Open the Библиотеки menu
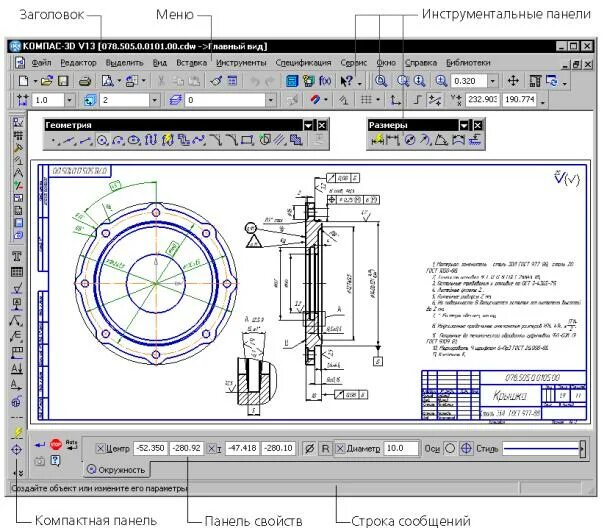 coord(468,63)
